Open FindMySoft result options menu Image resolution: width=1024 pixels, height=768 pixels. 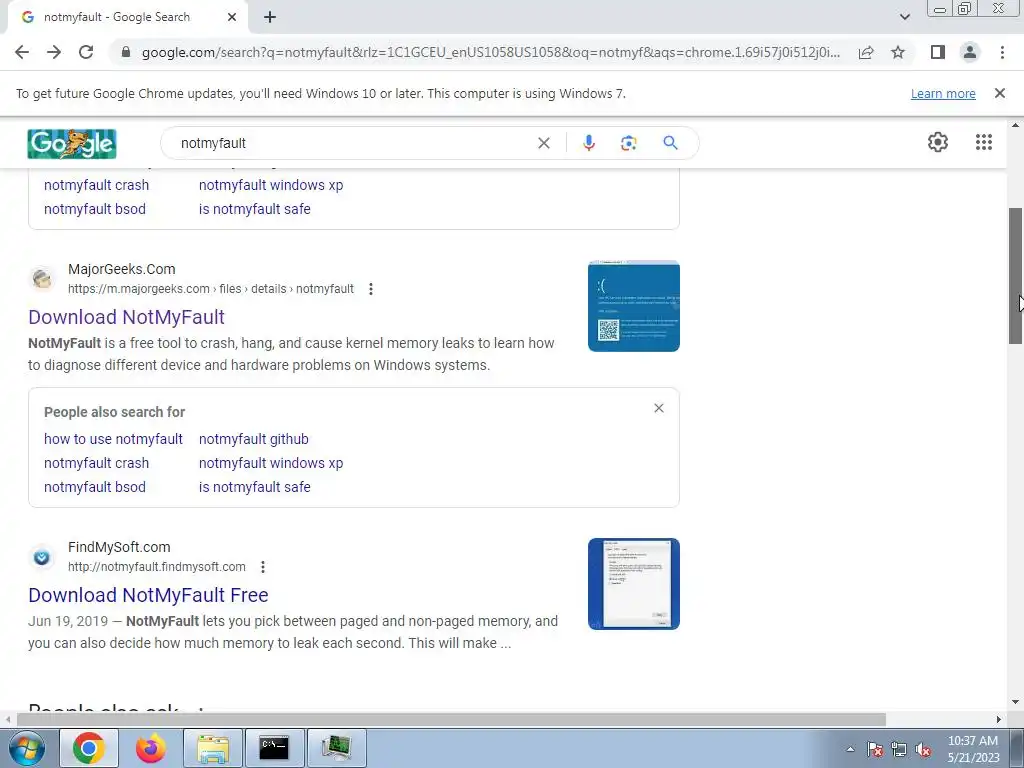click(263, 567)
